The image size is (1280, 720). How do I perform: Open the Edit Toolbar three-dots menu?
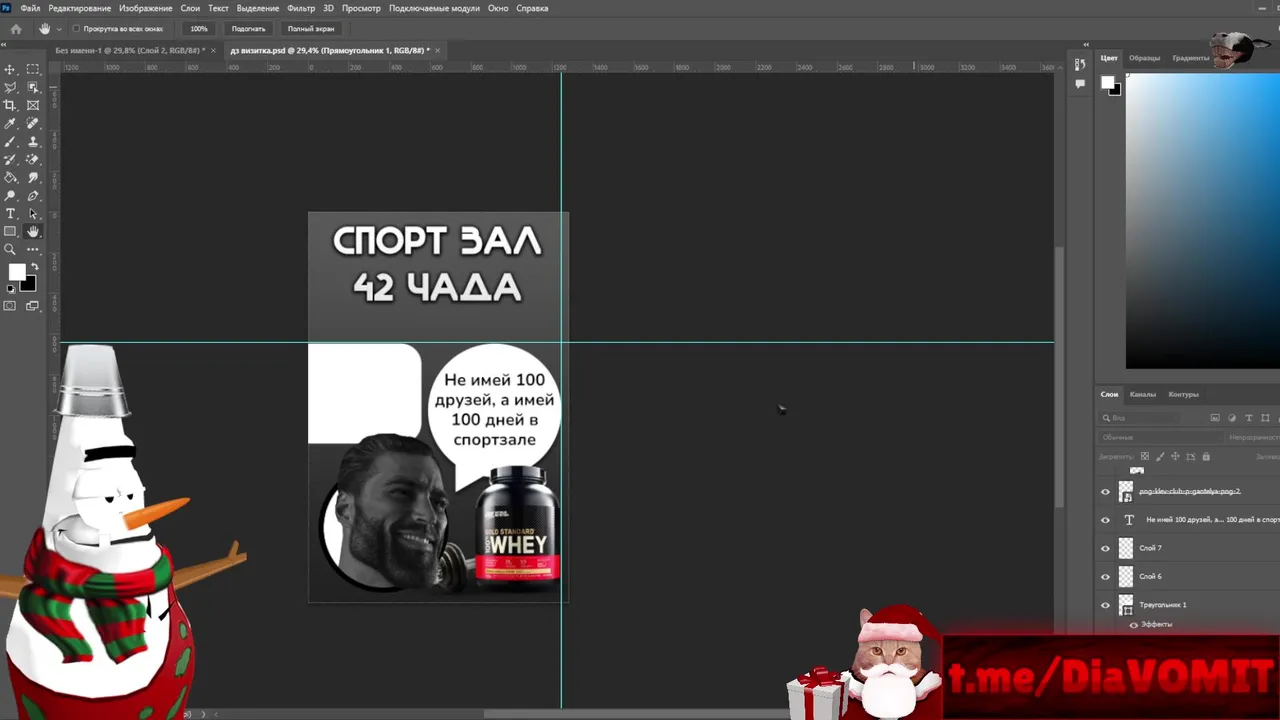pyautogui.click(x=33, y=249)
